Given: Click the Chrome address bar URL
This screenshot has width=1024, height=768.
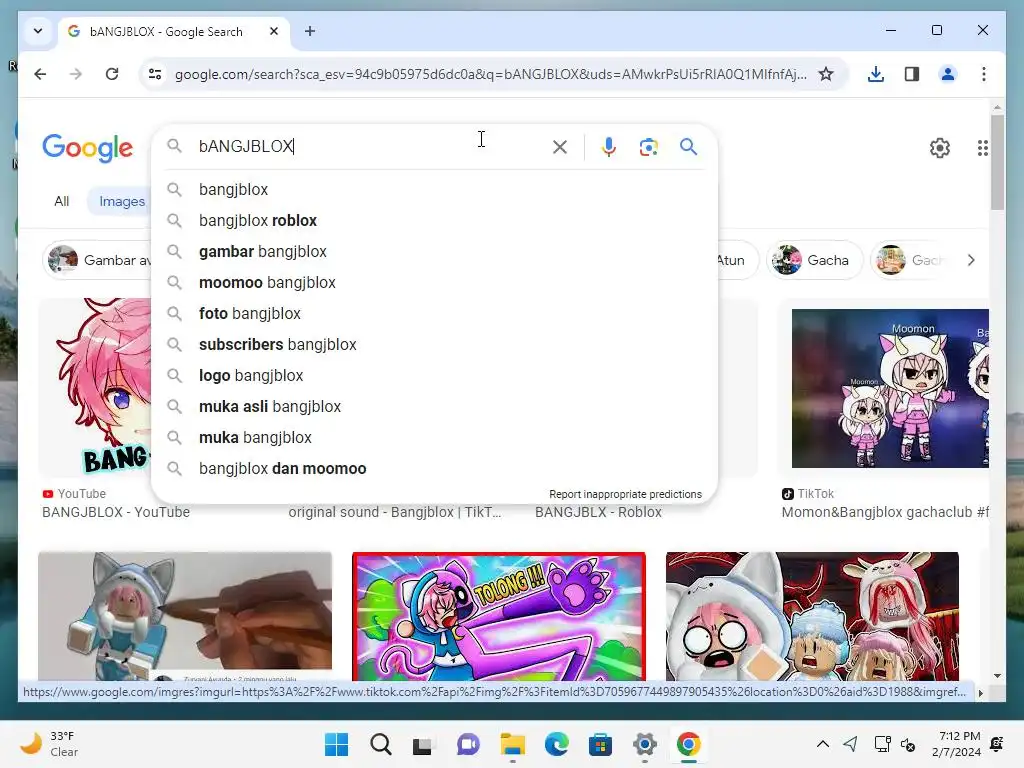Looking at the screenshot, I should (490, 74).
